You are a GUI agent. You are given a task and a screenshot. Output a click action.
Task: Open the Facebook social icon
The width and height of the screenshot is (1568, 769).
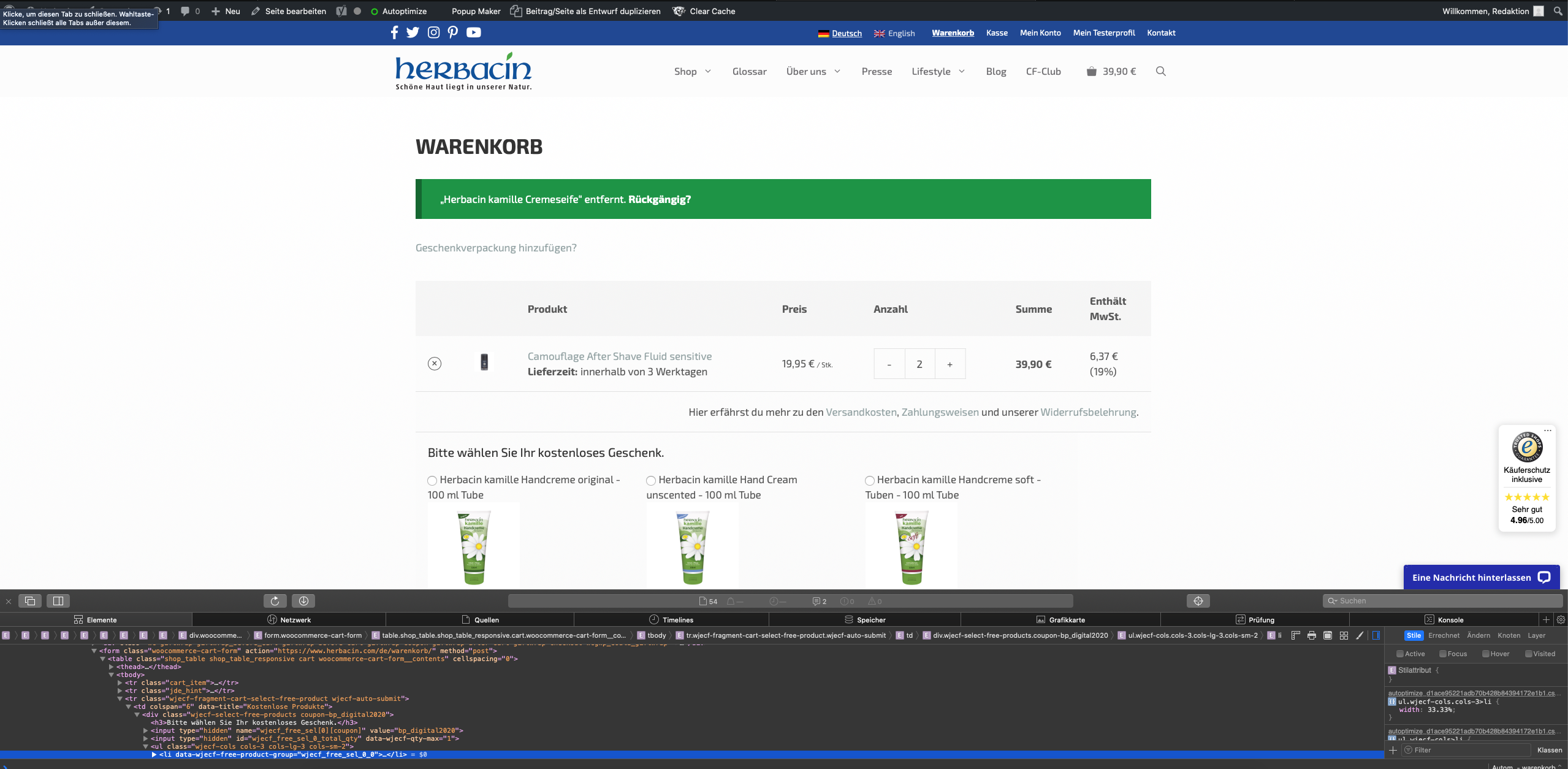pos(394,33)
